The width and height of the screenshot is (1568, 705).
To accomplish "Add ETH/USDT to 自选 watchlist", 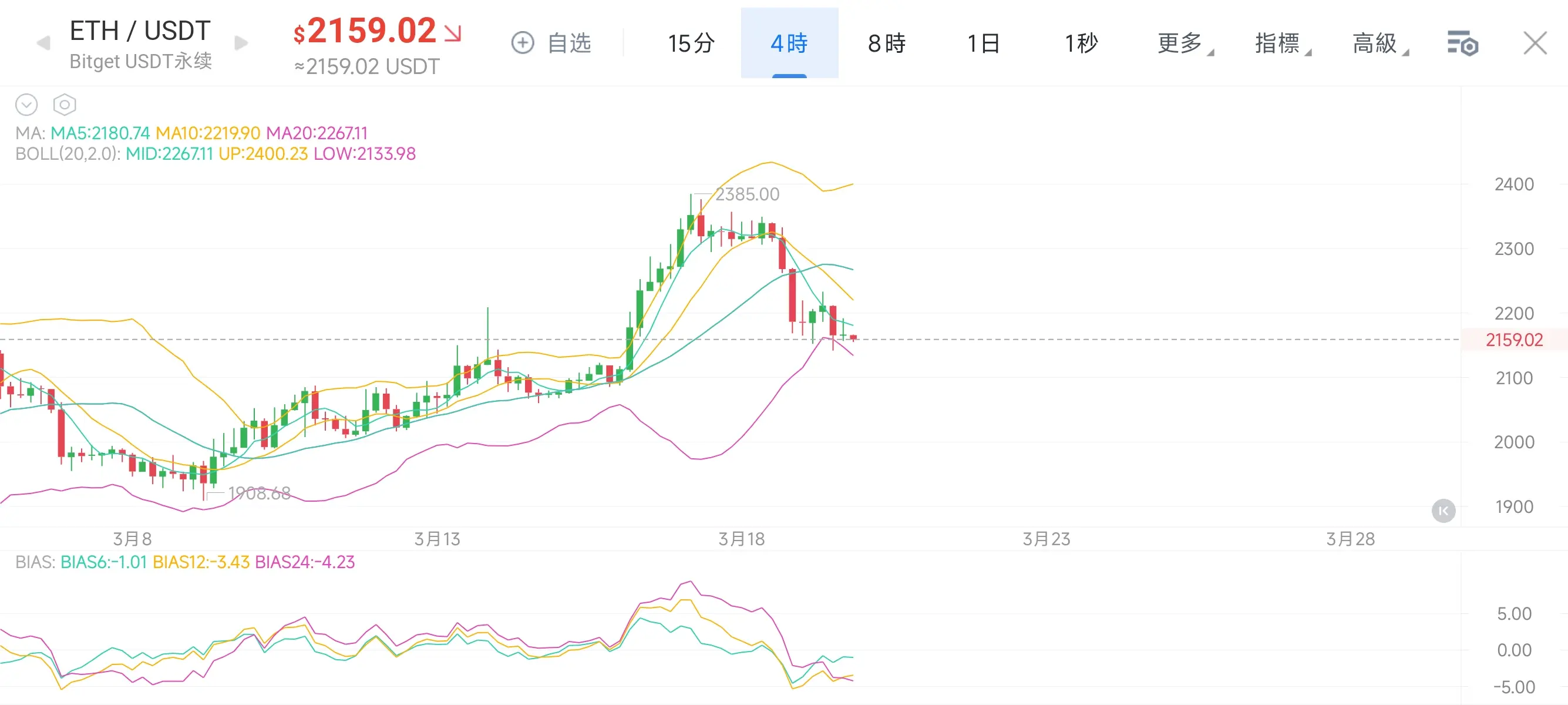I will pos(551,43).
